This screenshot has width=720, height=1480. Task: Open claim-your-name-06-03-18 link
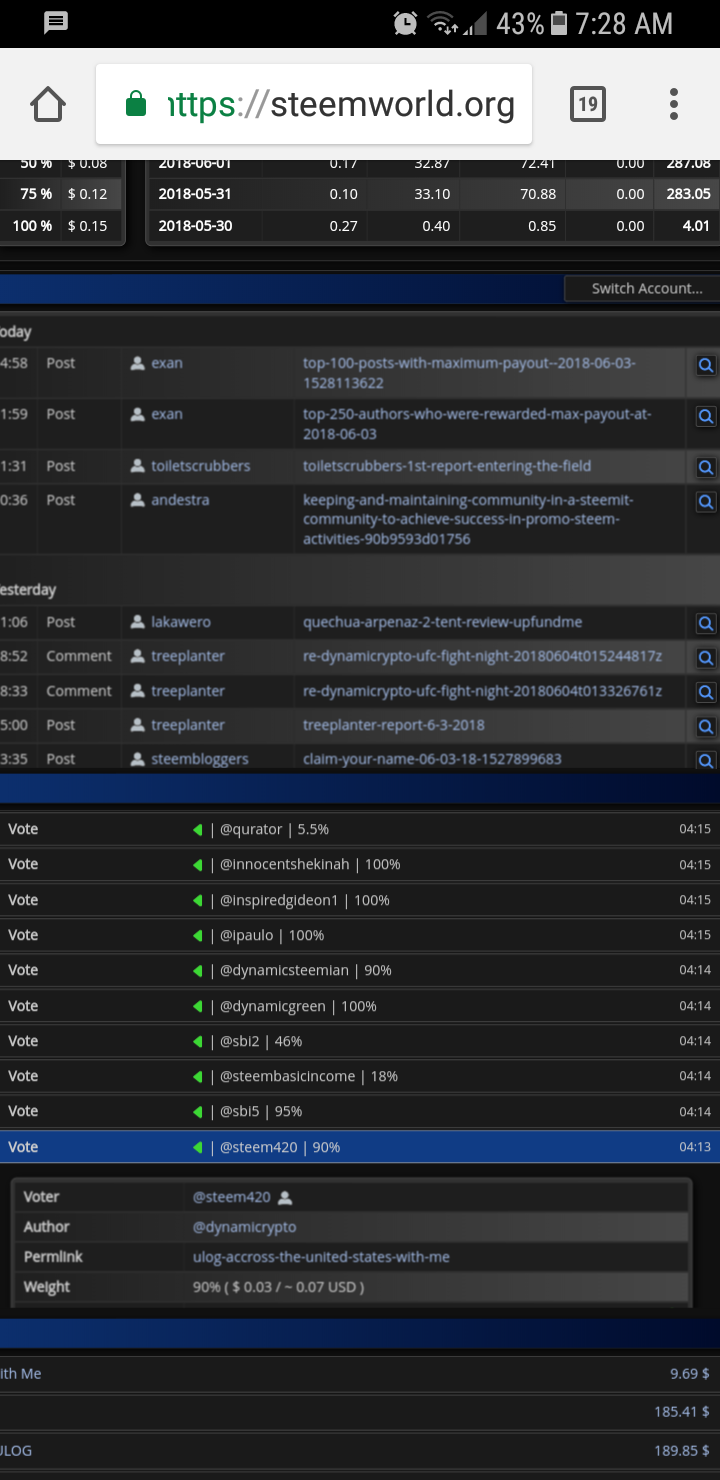tap(432, 759)
